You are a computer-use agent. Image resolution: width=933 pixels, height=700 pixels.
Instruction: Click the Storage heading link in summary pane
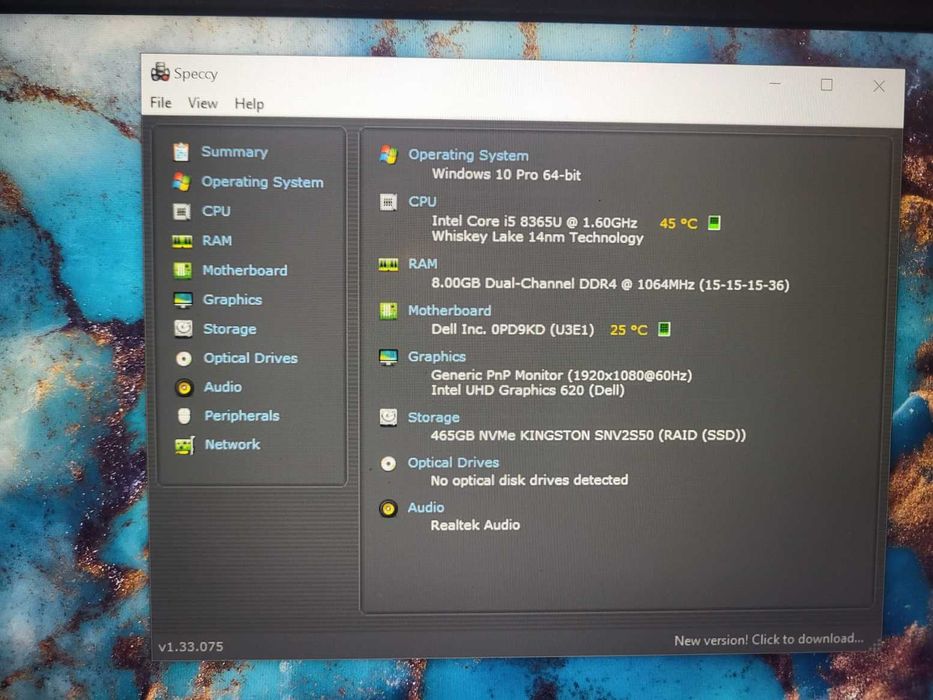coord(433,417)
